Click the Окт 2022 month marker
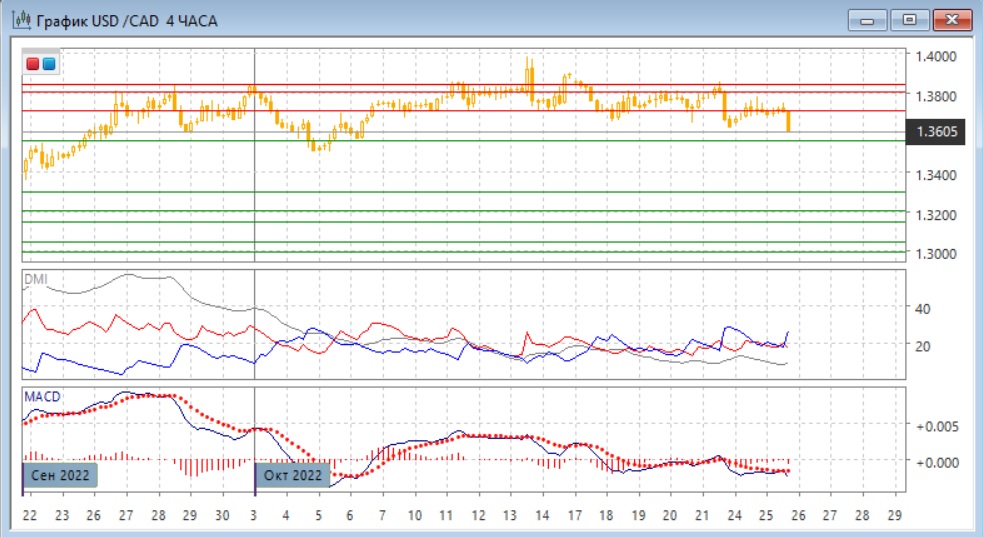The width and height of the screenshot is (983, 537). [293, 475]
